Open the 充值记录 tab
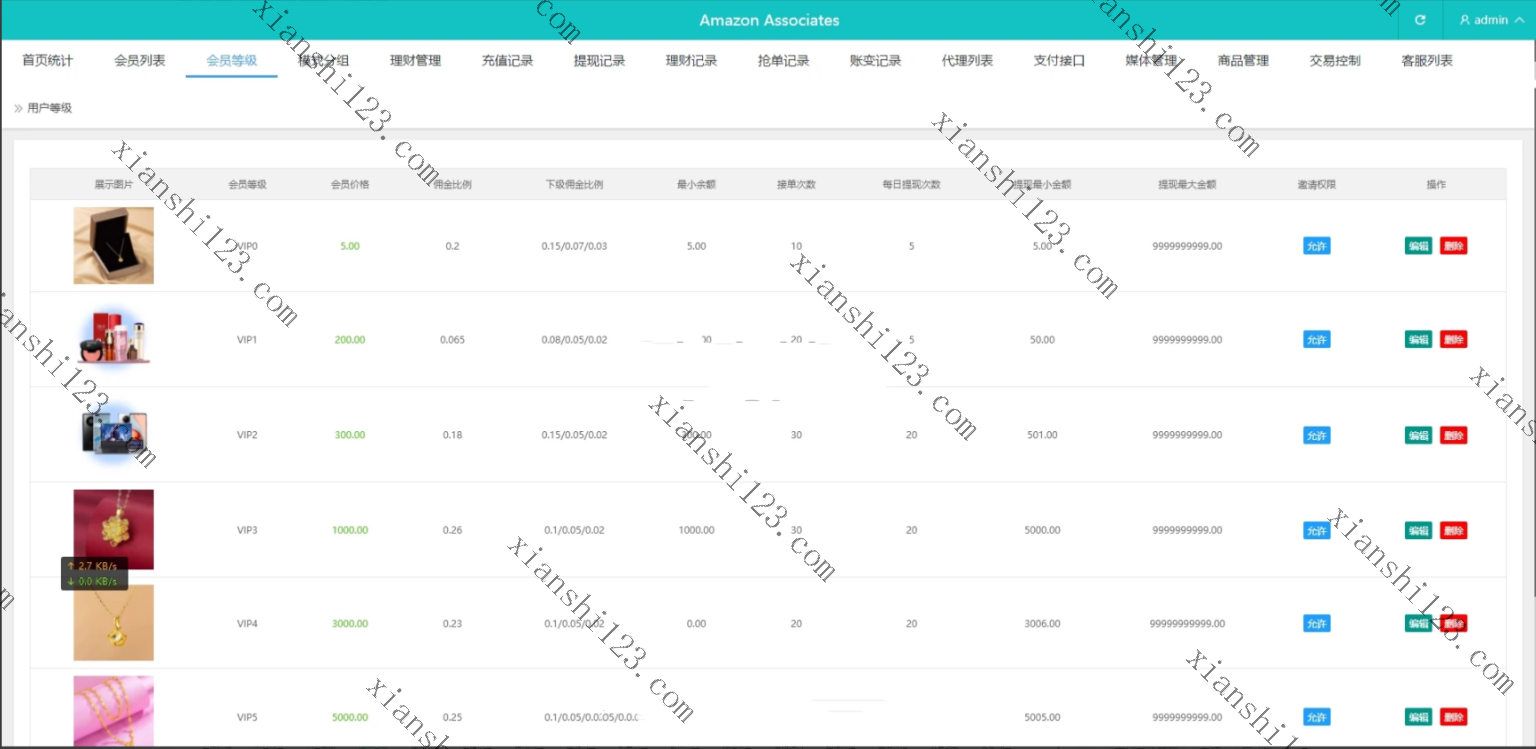The height and width of the screenshot is (749, 1536). pyautogui.click(x=508, y=60)
